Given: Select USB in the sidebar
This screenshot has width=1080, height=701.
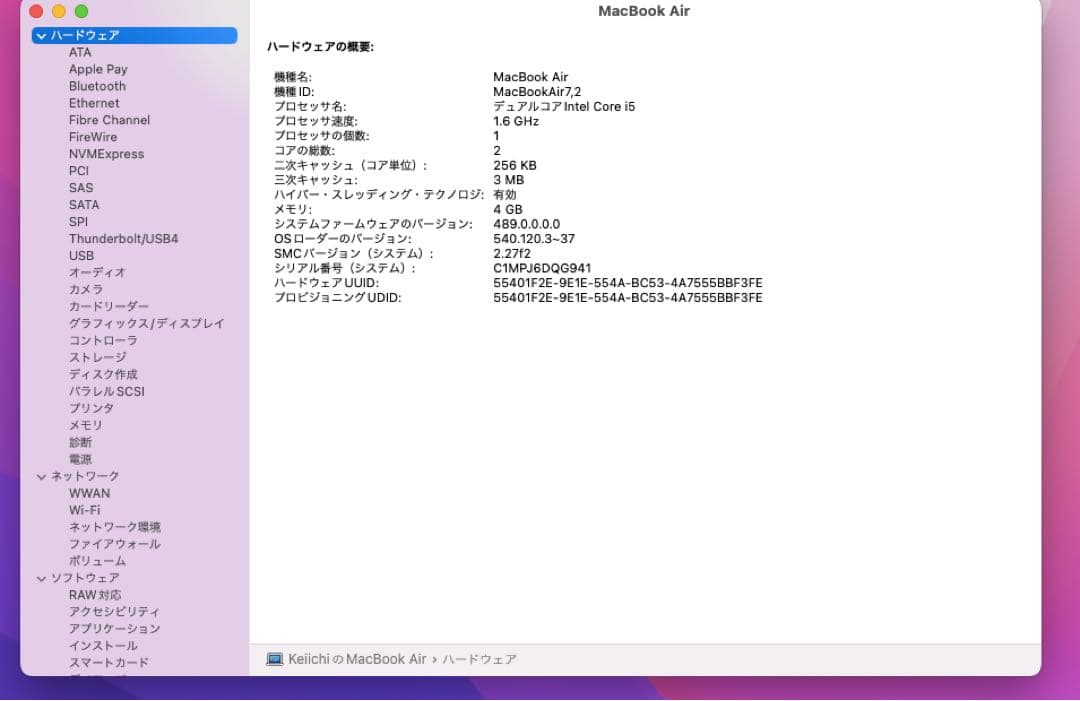Looking at the screenshot, I should (81, 255).
